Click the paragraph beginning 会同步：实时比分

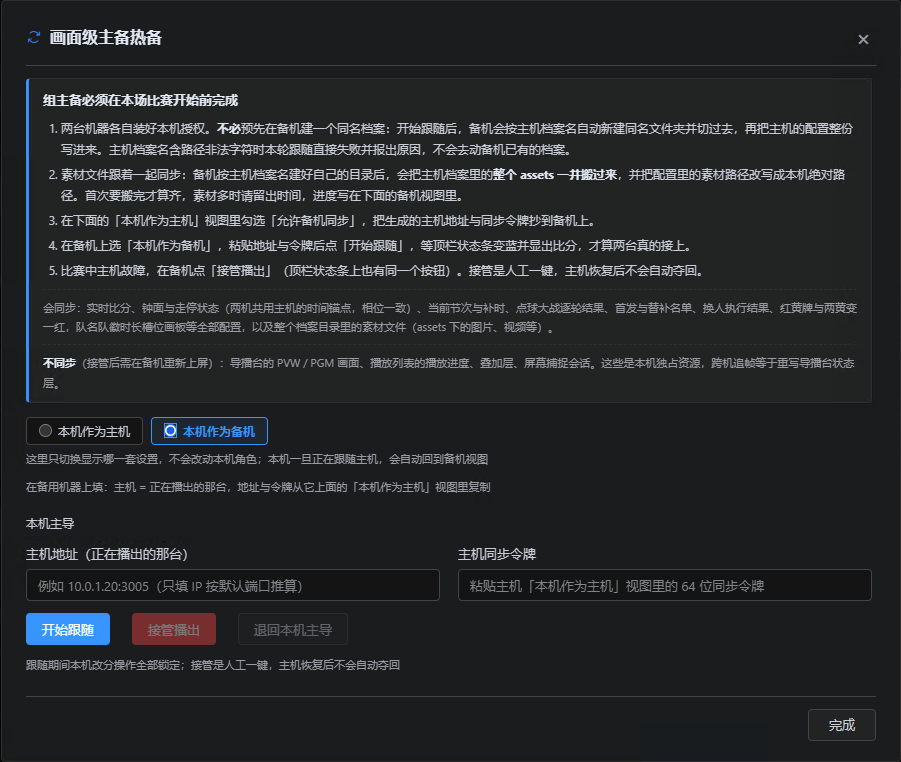[x=450, y=318]
